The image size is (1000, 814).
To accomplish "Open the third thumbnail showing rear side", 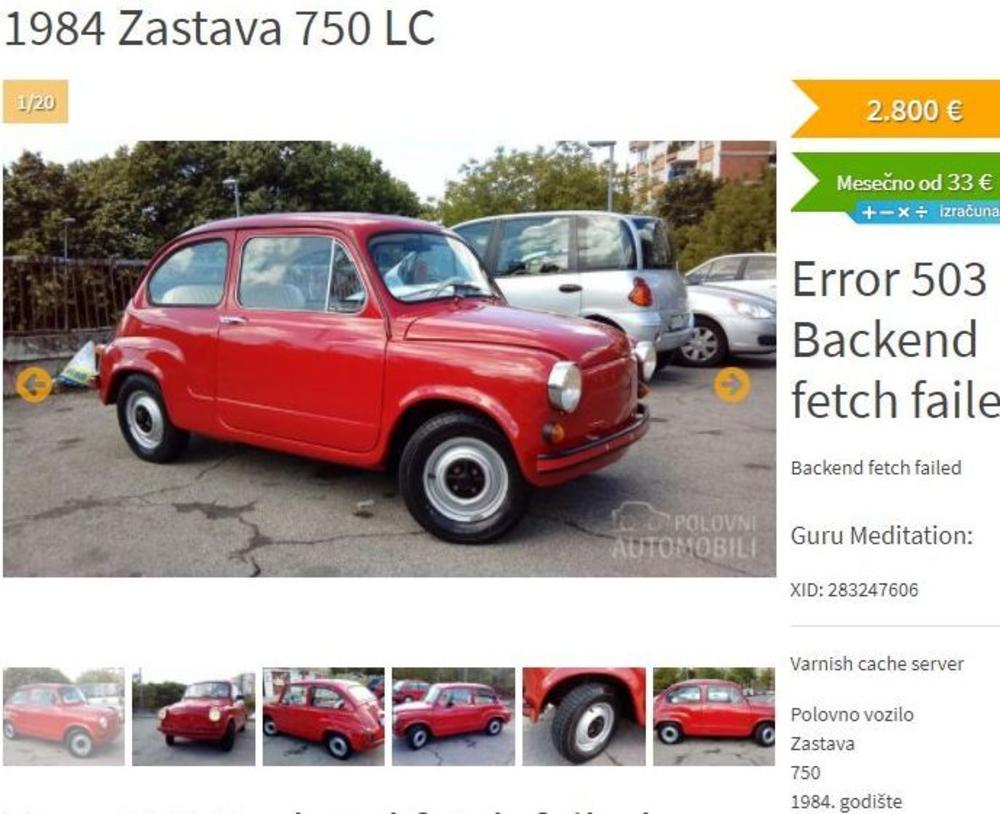I will click(x=323, y=716).
